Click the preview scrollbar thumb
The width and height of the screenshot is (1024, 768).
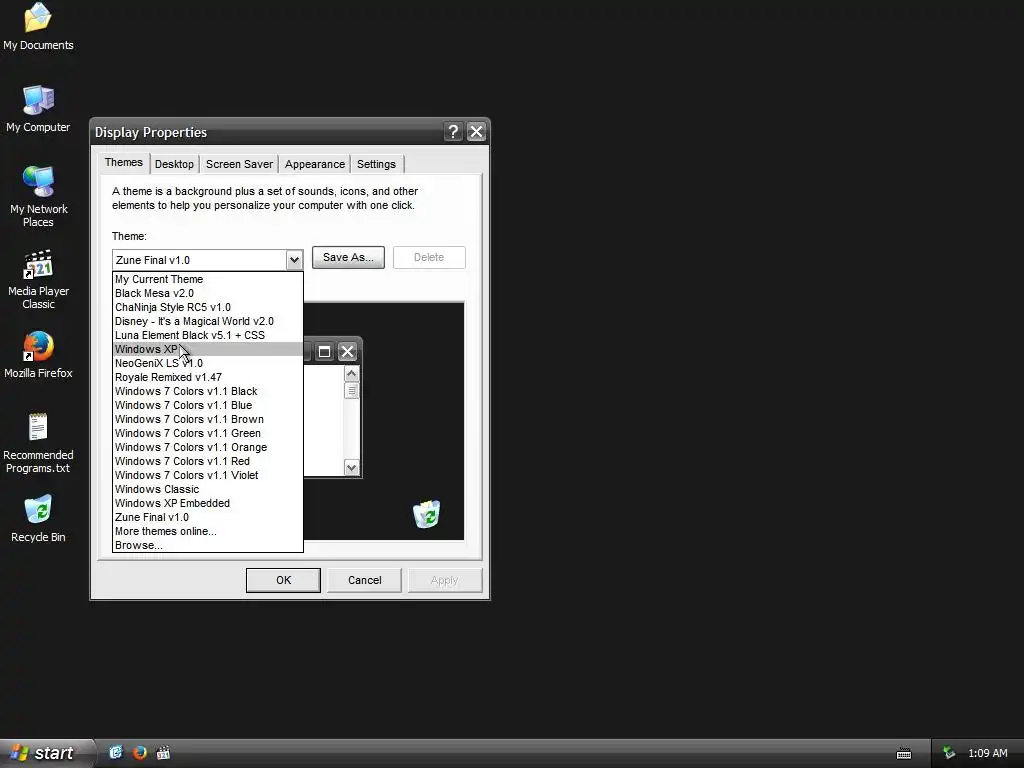(351, 391)
